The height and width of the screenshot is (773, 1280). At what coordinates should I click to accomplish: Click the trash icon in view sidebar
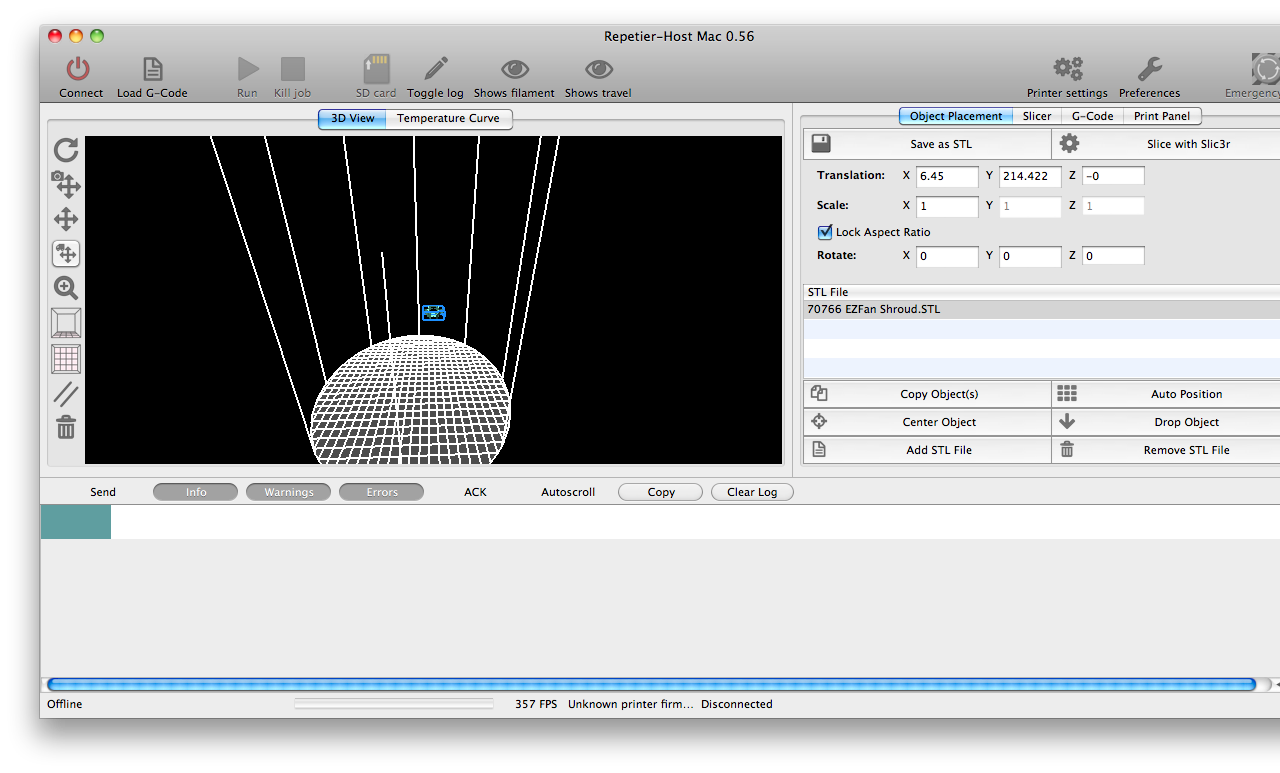click(x=66, y=428)
